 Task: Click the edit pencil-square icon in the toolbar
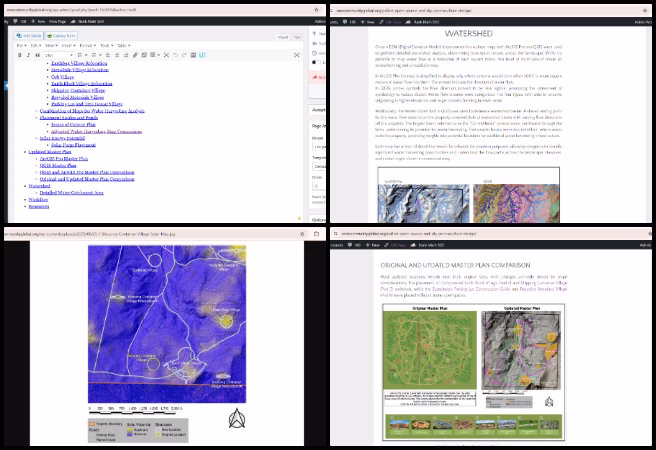144,55
